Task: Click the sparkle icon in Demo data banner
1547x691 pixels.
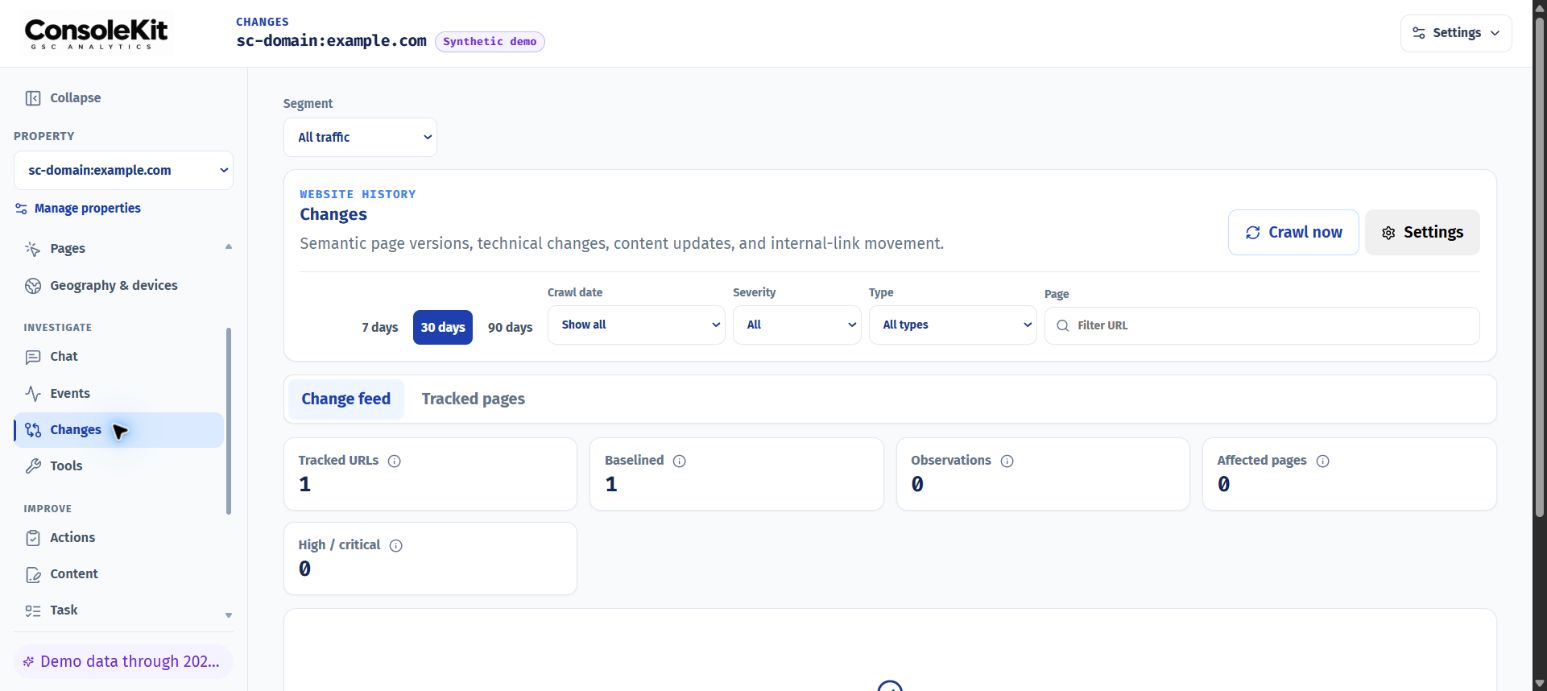Action: click(x=29, y=662)
